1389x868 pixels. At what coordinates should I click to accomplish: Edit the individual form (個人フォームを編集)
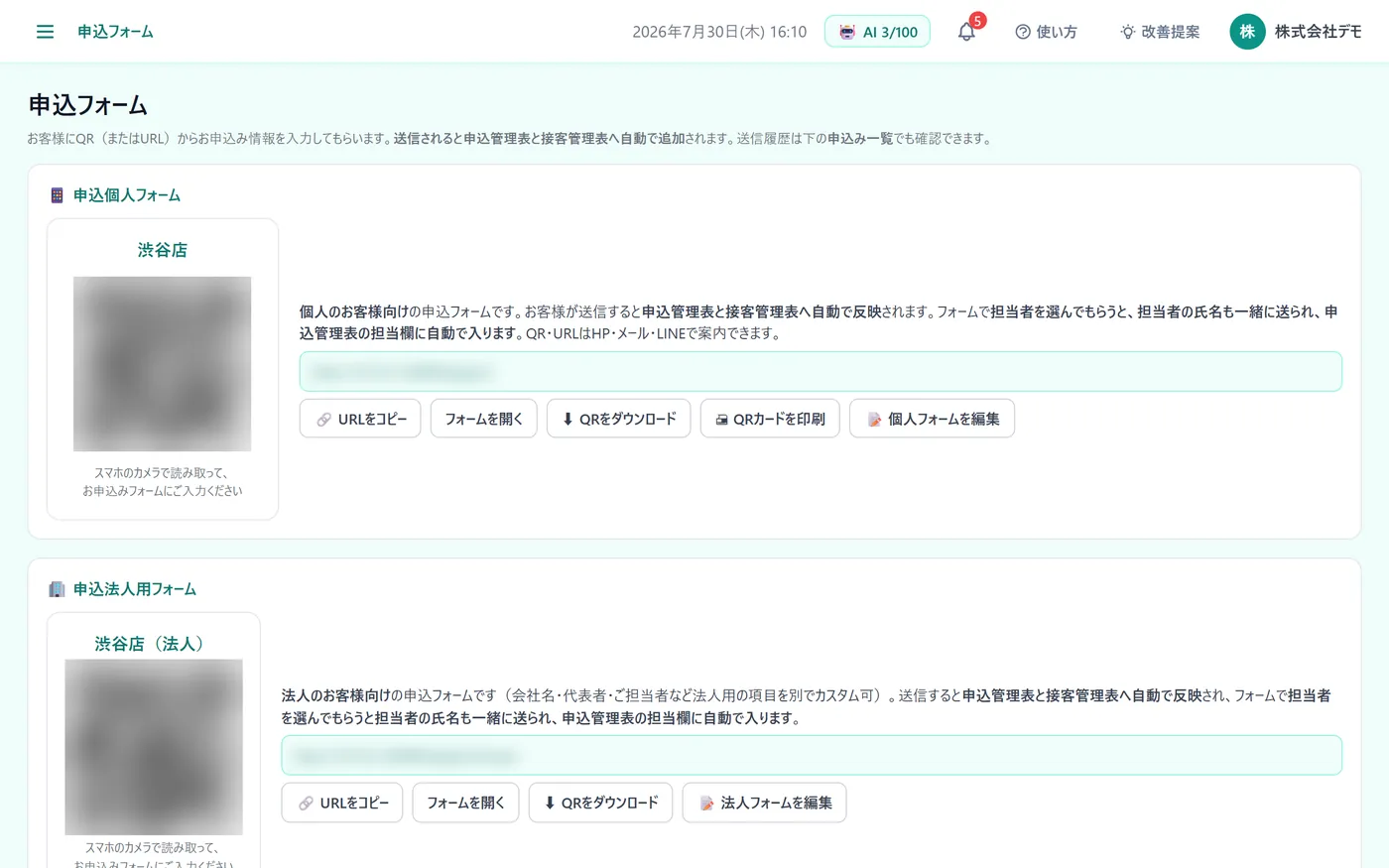coord(932,419)
